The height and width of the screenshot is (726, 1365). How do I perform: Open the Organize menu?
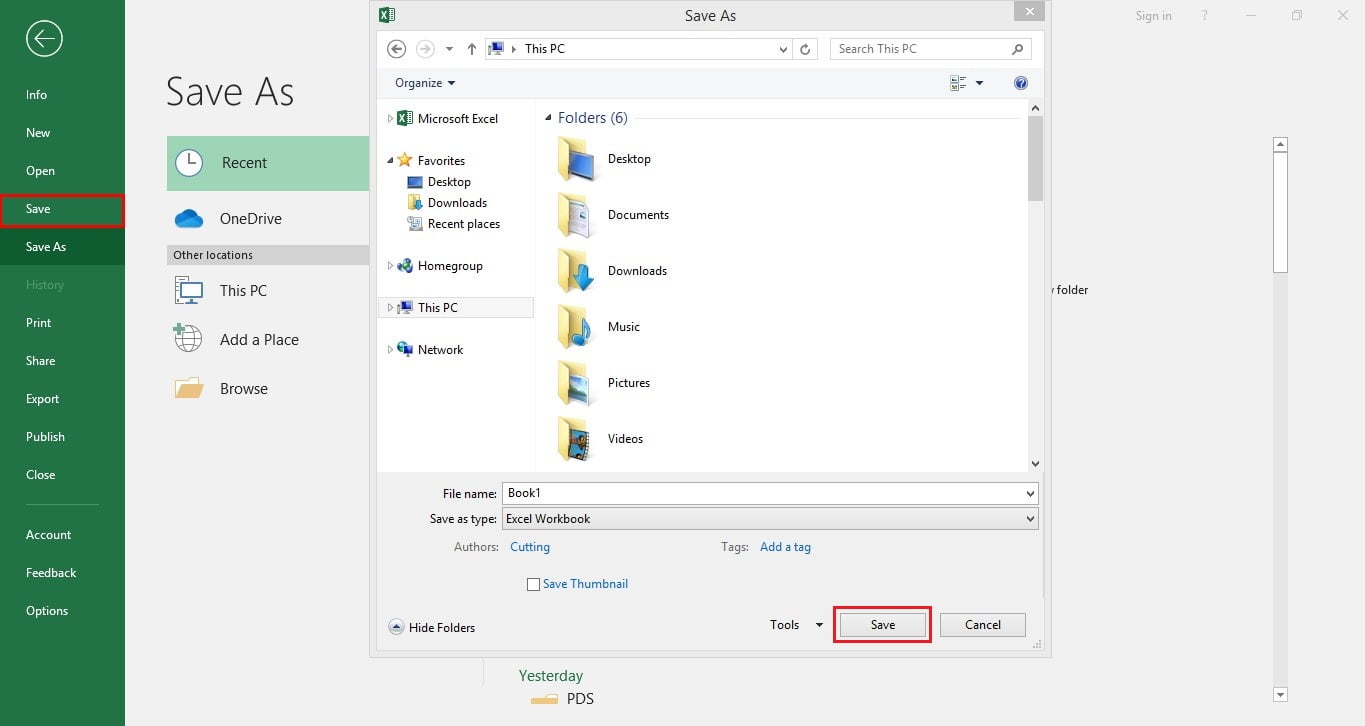click(x=422, y=83)
